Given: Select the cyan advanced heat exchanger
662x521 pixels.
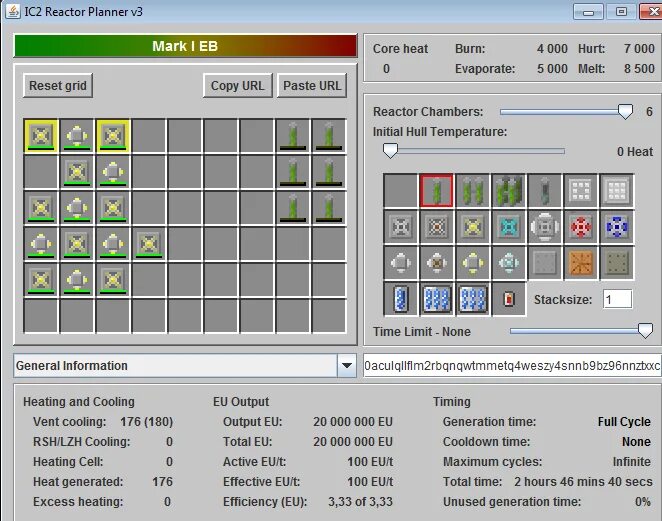Looking at the screenshot, I should point(509,263).
